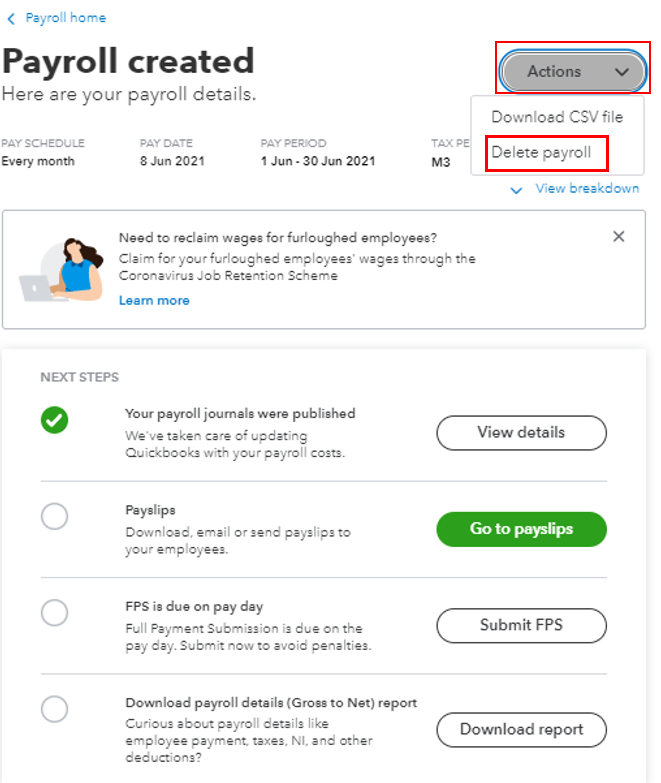Toggle the Payslips step circle
This screenshot has width=661, height=783.
[55, 517]
